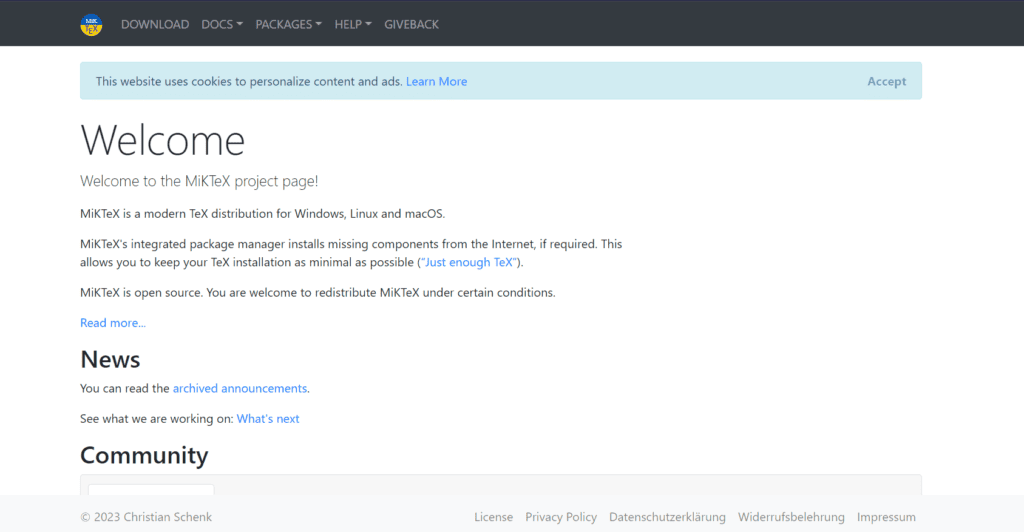
Task: Click the What's next link
Action: tap(268, 419)
